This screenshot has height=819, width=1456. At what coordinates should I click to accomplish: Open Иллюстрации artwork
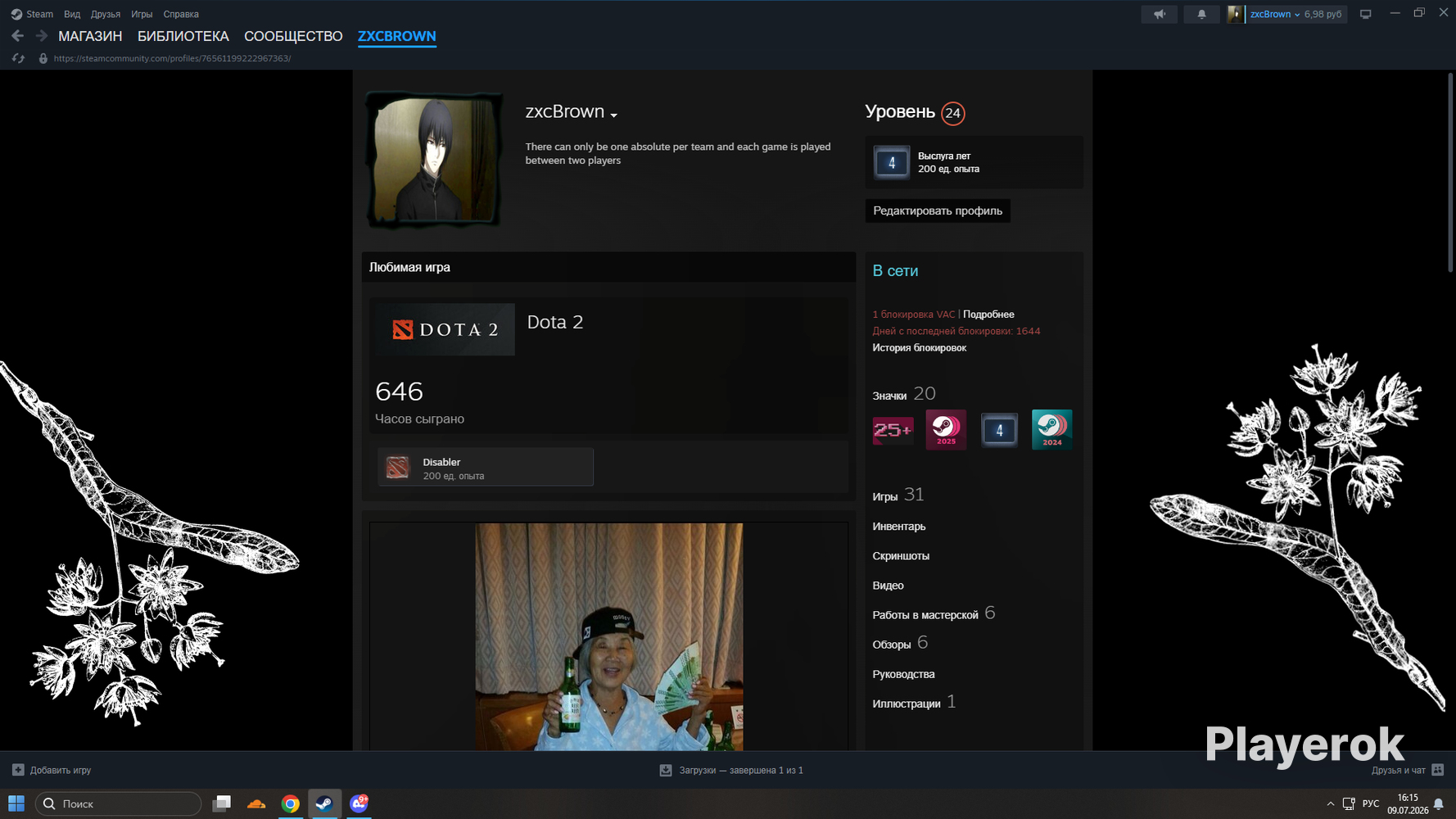(x=907, y=704)
